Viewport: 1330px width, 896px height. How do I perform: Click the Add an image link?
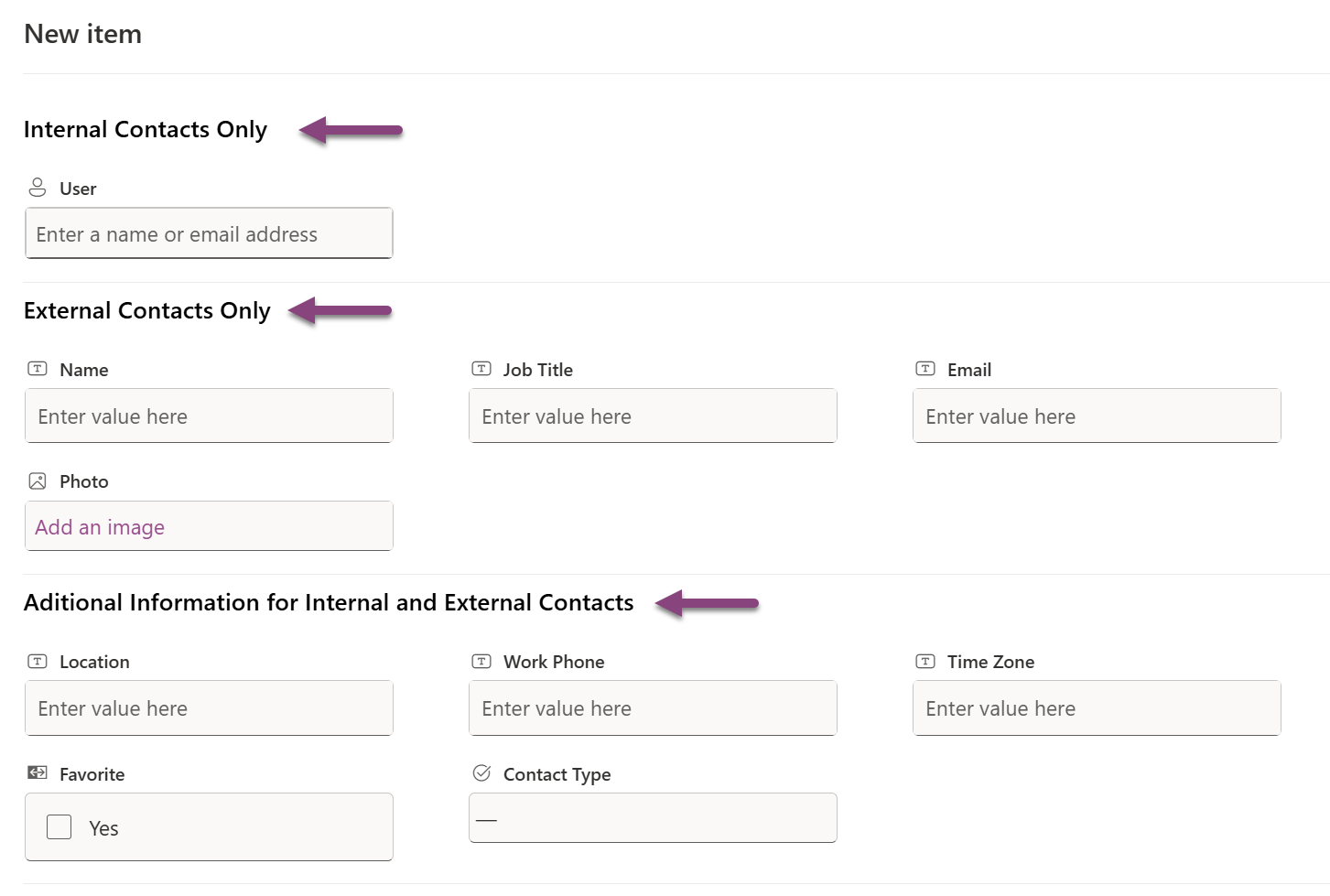pos(100,527)
